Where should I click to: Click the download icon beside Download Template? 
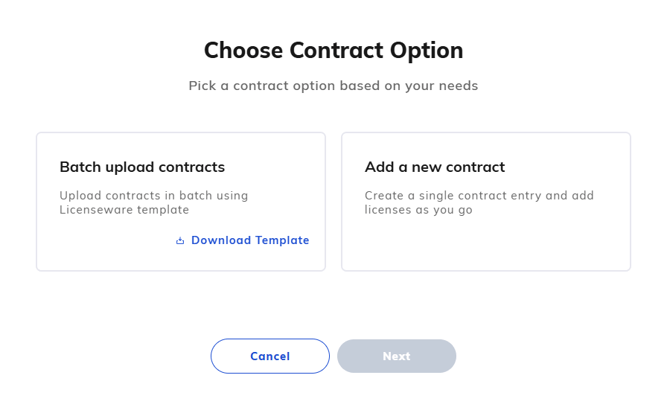click(x=180, y=241)
